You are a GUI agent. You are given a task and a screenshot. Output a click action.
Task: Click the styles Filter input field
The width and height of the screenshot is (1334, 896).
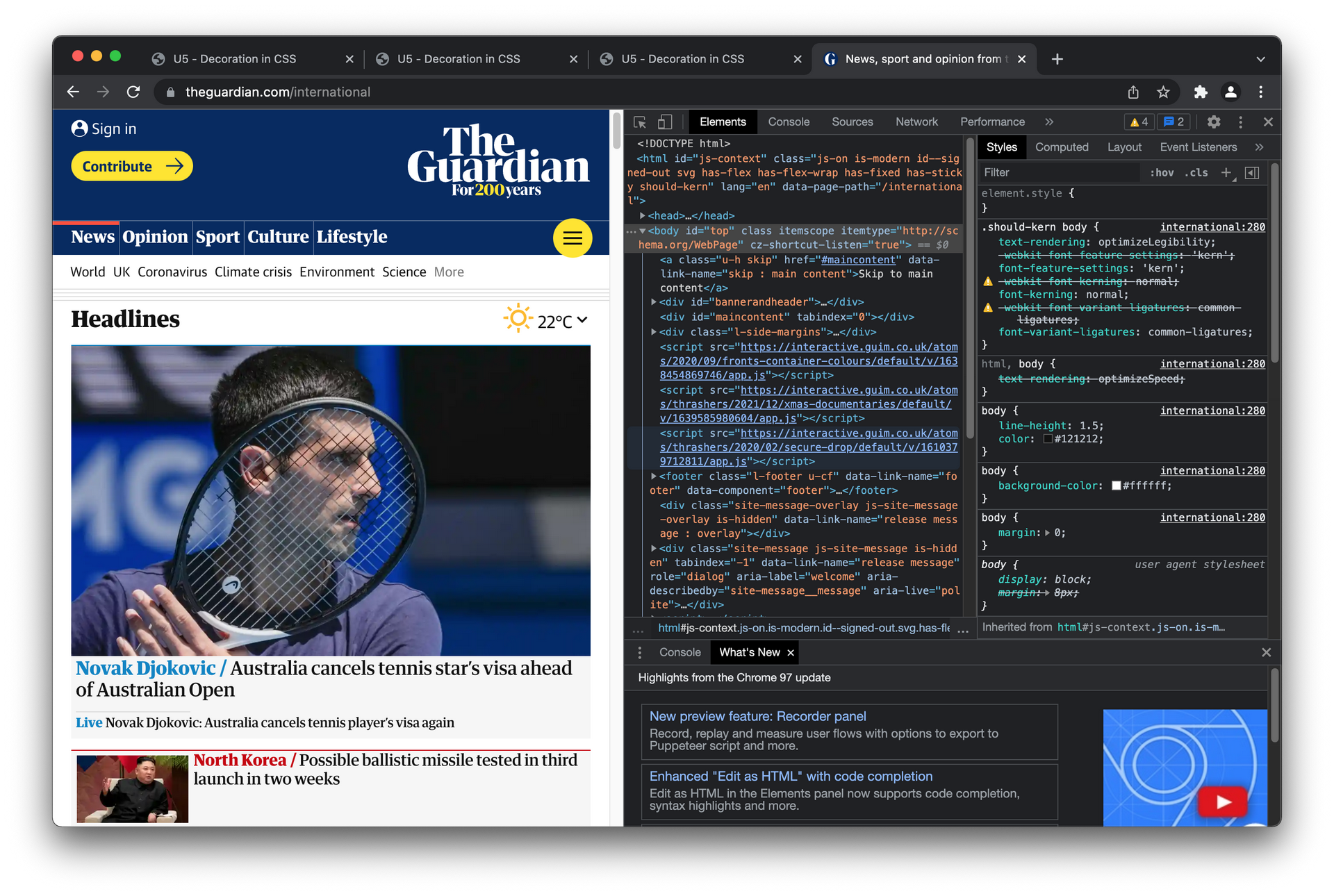(1060, 173)
